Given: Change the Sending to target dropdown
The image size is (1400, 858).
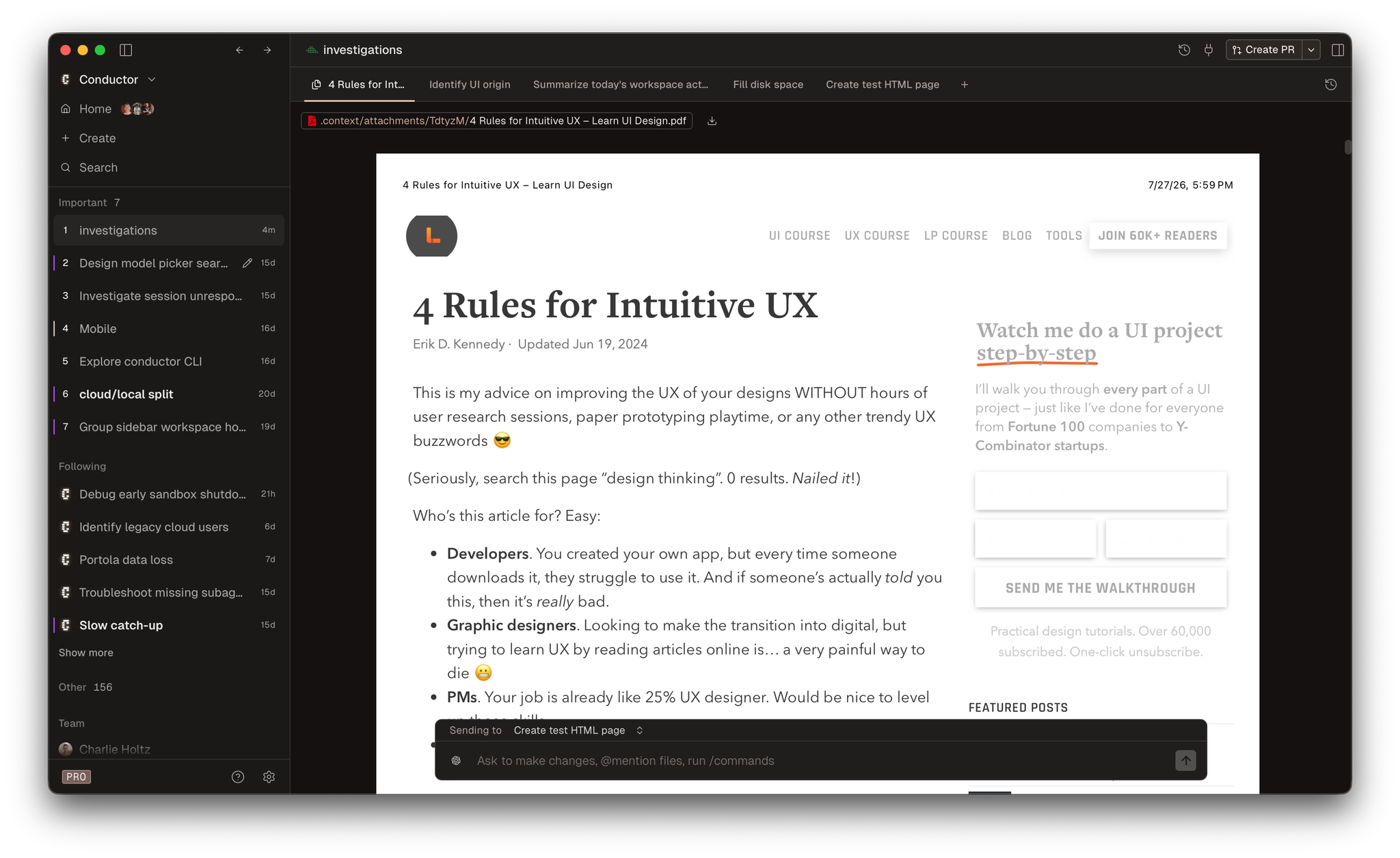Looking at the screenshot, I should click(x=578, y=730).
